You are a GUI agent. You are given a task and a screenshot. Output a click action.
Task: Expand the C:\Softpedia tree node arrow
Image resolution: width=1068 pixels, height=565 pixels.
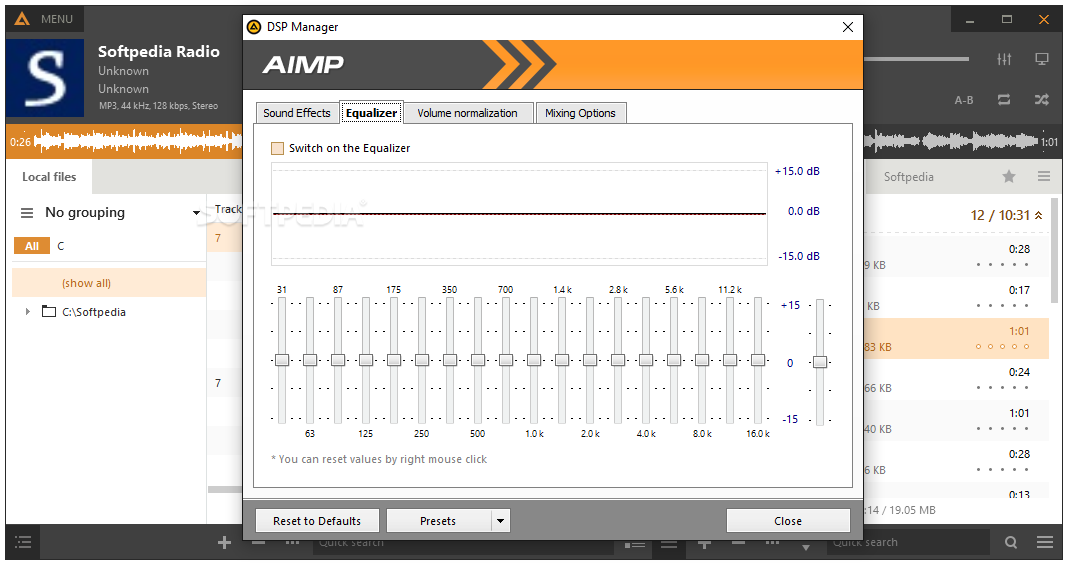pyautogui.click(x=28, y=312)
